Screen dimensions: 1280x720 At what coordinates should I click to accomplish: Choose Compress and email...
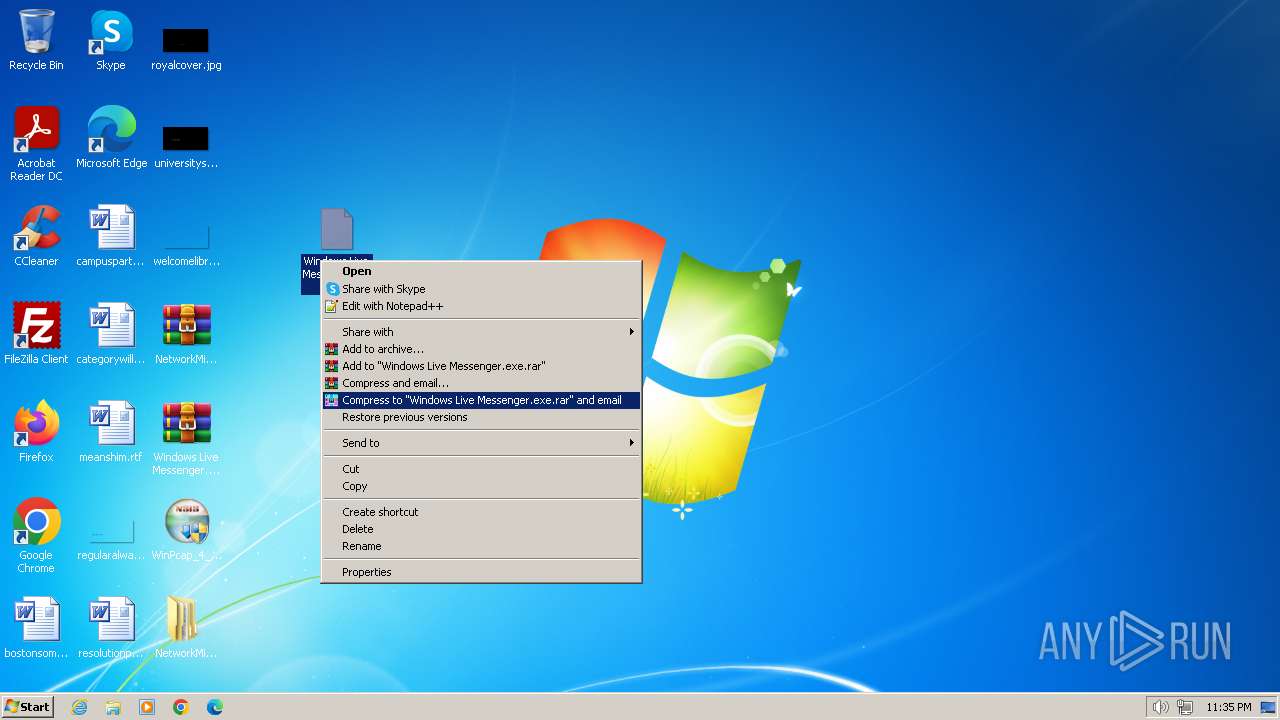click(481, 383)
